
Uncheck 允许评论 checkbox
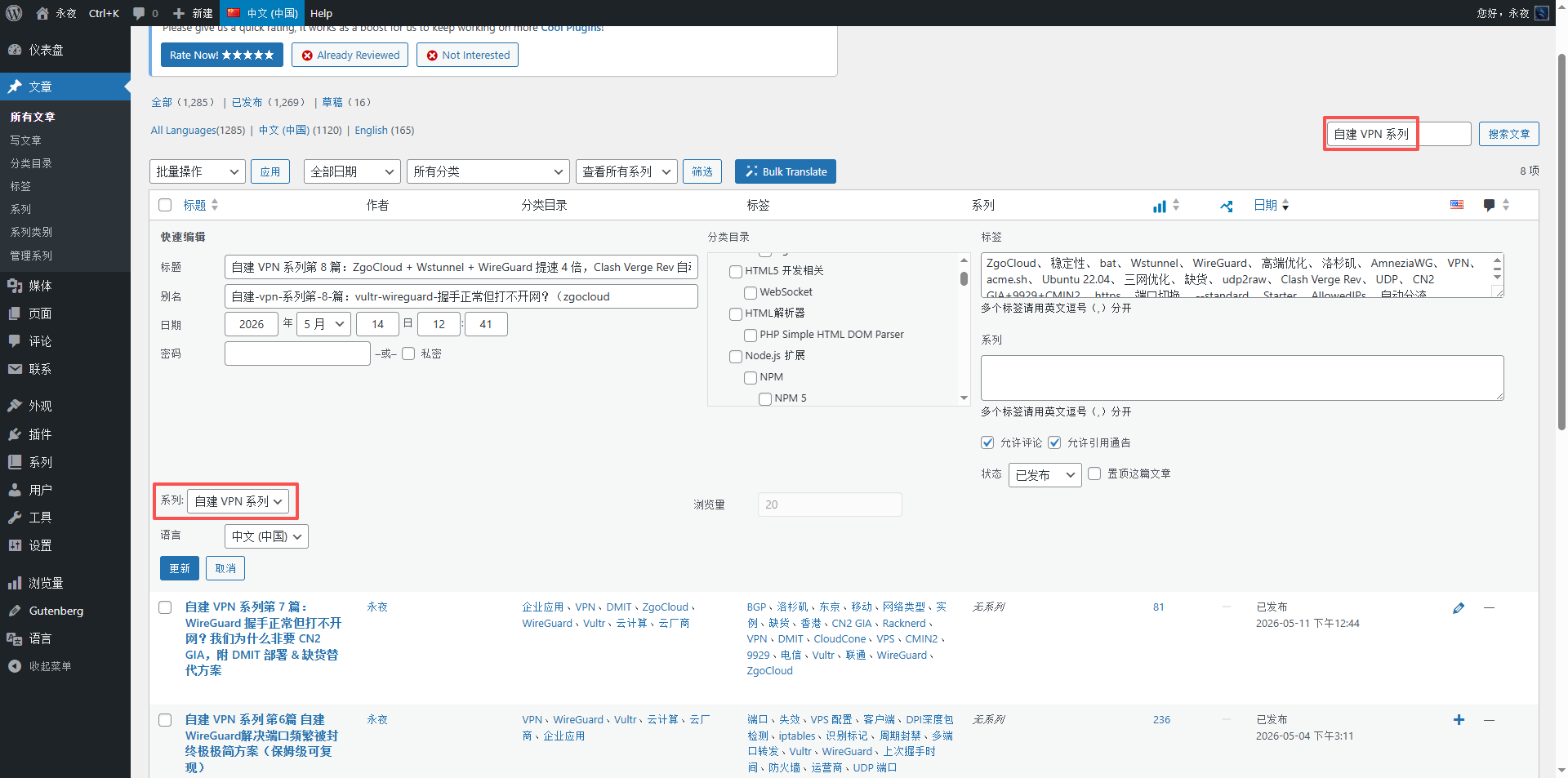pyautogui.click(x=987, y=442)
